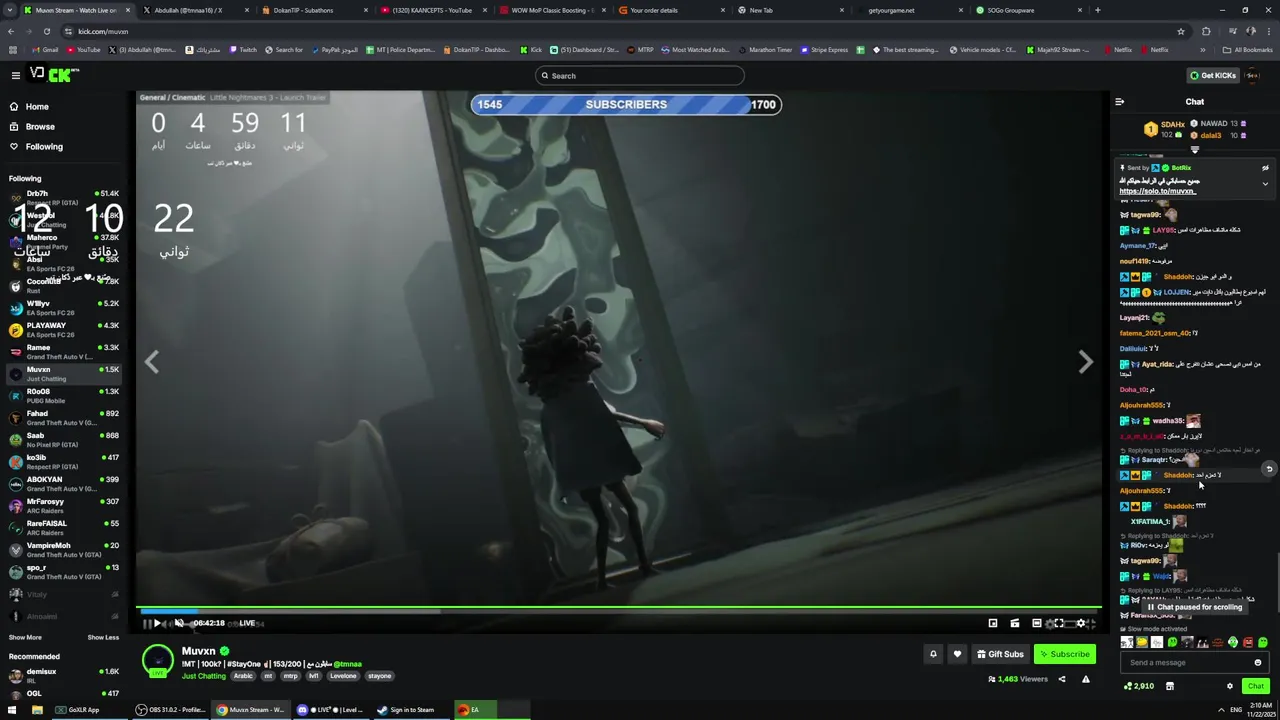
Task: Resume chat paused for scrolling
Action: click(x=1195, y=607)
